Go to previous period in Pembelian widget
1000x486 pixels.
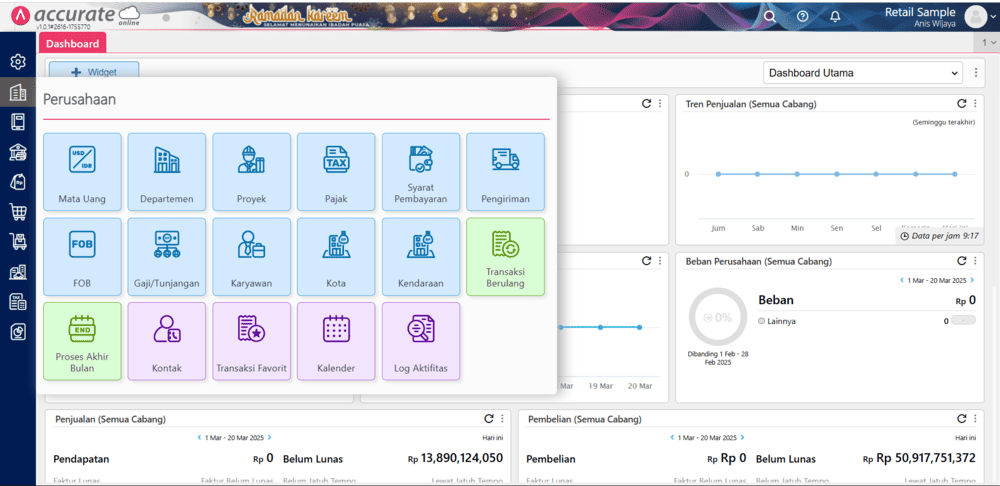[x=672, y=438]
